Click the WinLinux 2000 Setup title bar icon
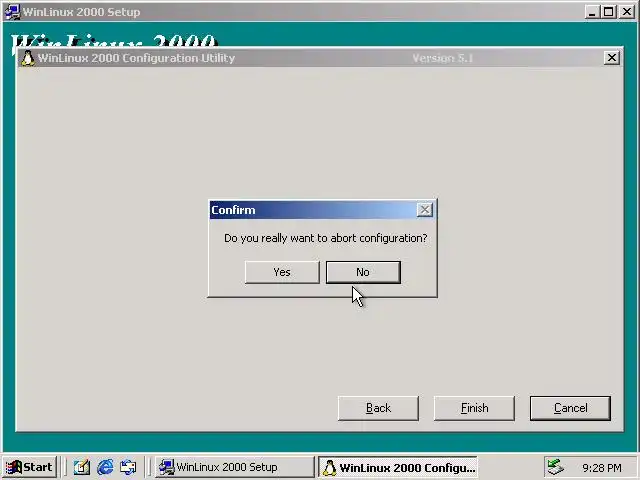Image resolution: width=640 pixels, height=480 pixels. click(12, 11)
